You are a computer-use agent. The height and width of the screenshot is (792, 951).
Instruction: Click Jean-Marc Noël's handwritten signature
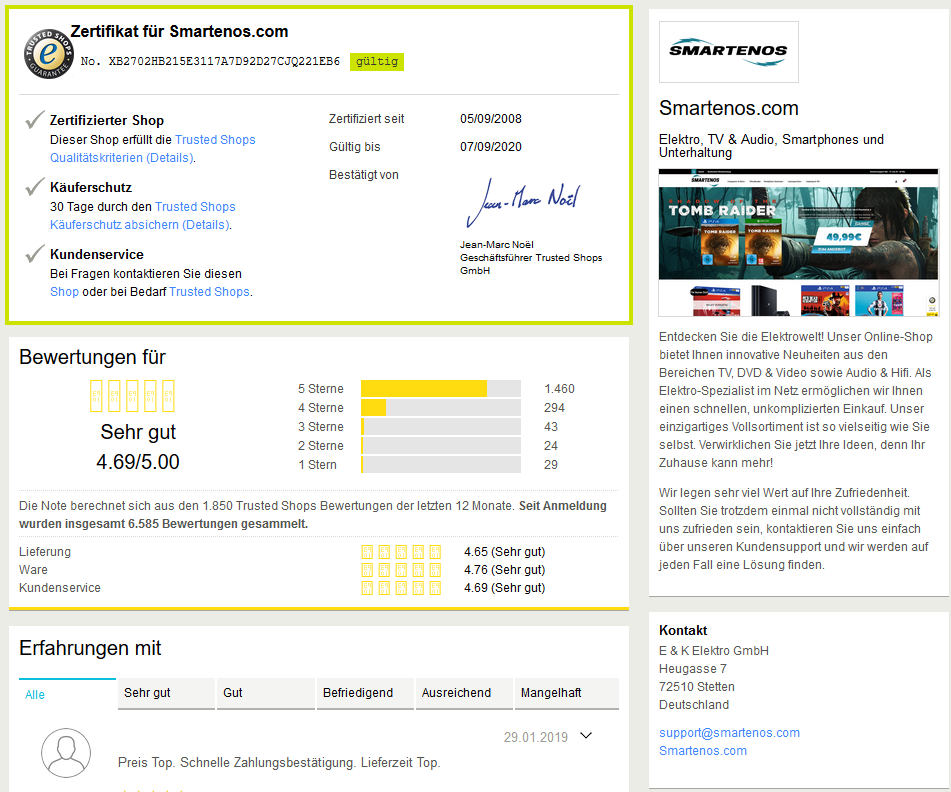pos(523,202)
